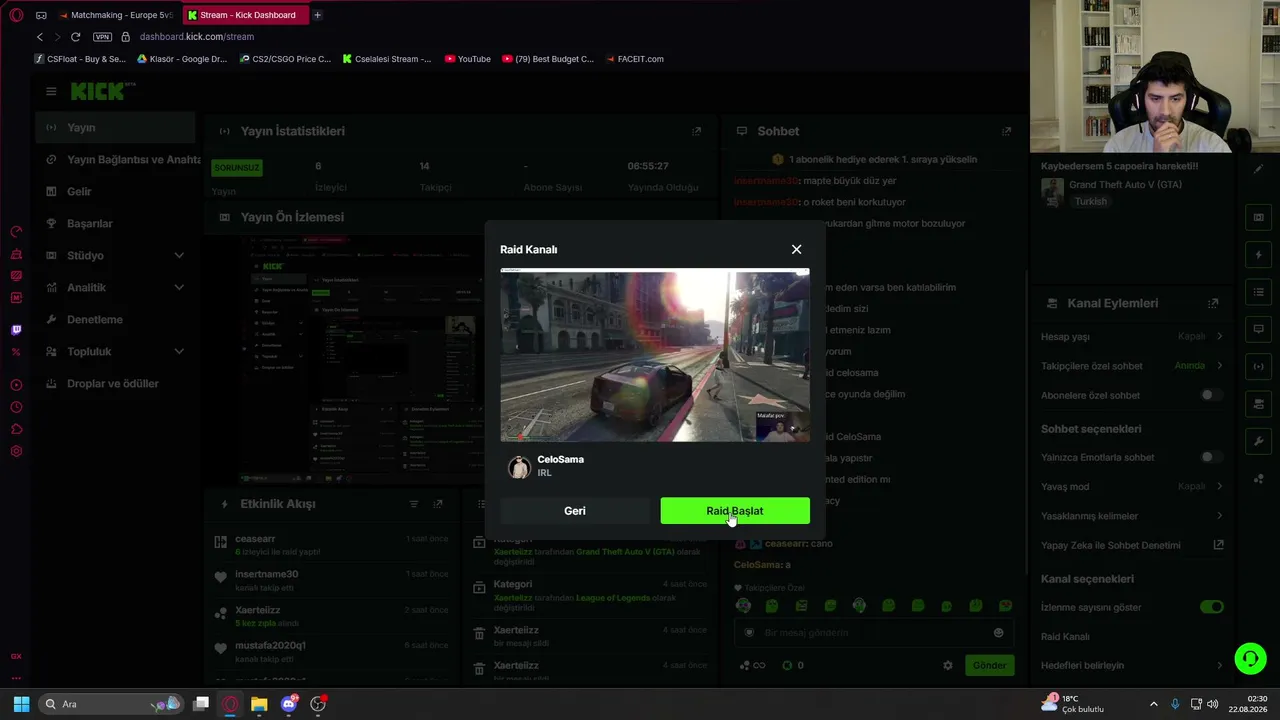Pop out the Sohbet panel
1280x720 pixels.
(x=1007, y=131)
